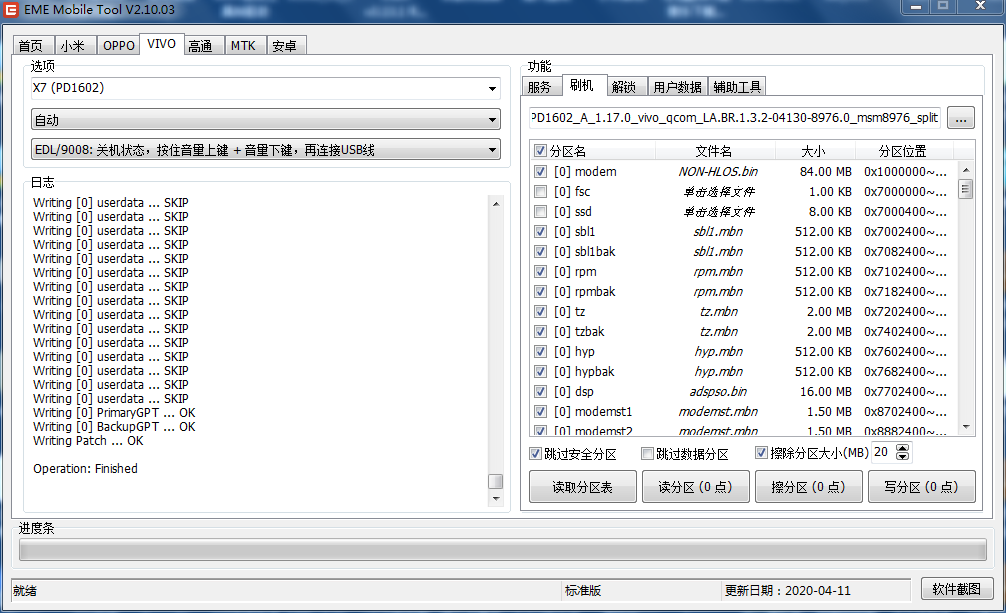Viewport: 1006px width, 613px height.
Task: Click the 大小 column header
Action: 813,151
